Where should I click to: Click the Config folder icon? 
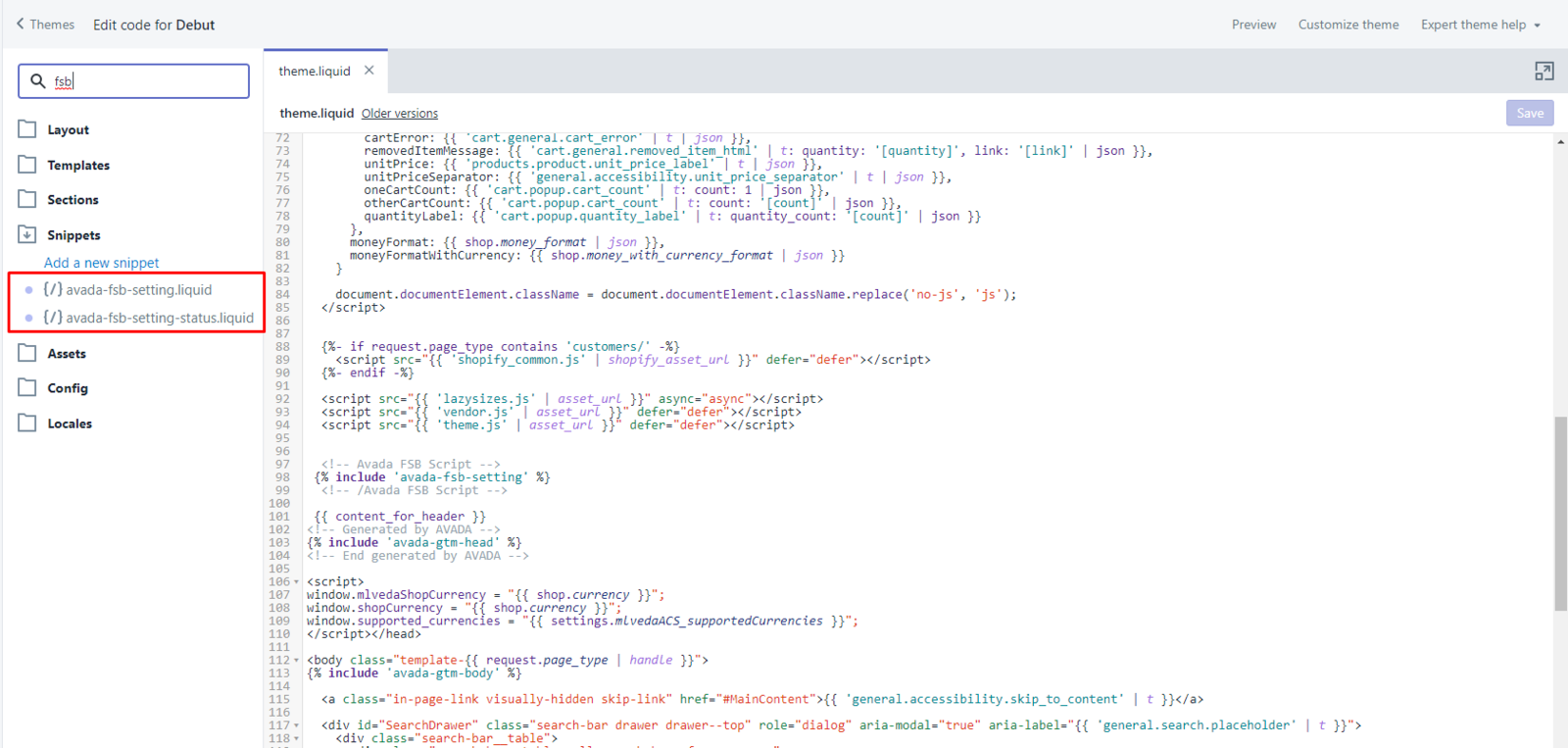(27, 387)
